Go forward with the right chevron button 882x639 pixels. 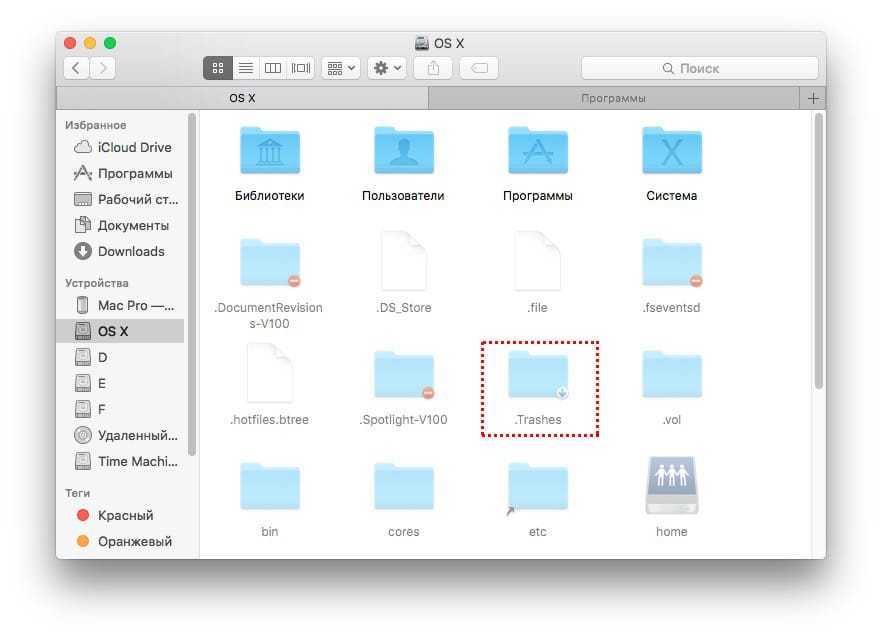(103, 68)
